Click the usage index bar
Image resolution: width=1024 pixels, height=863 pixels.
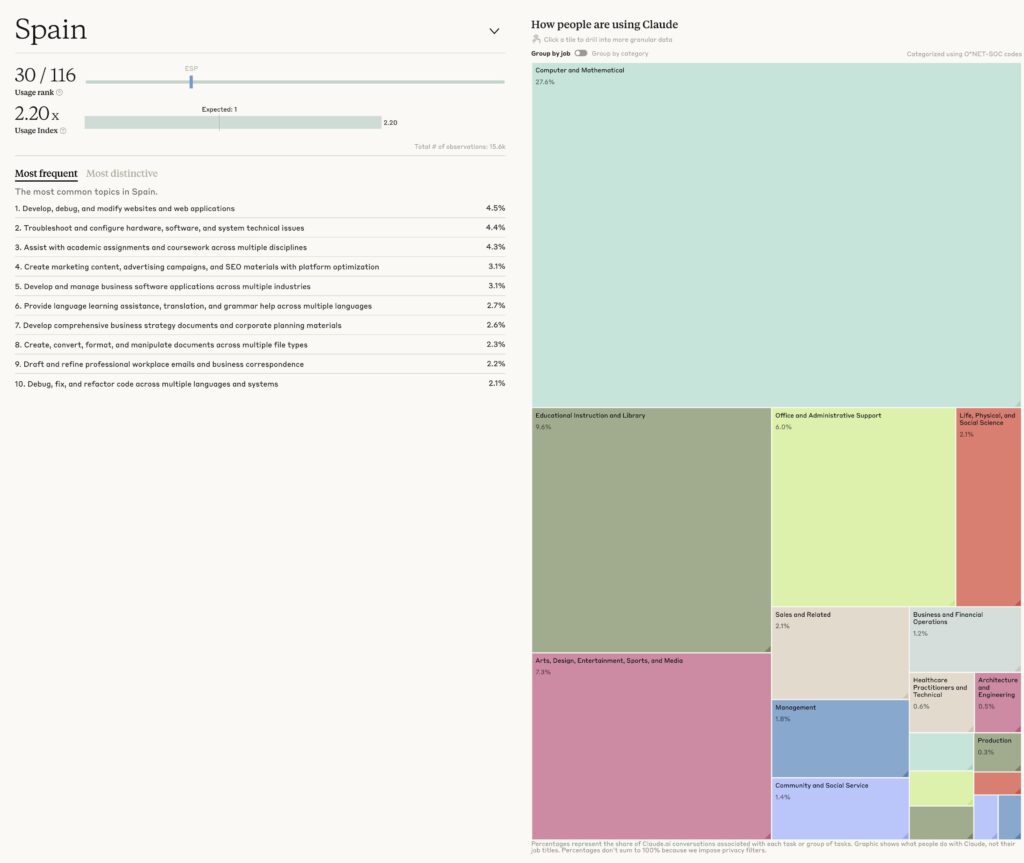pos(233,122)
